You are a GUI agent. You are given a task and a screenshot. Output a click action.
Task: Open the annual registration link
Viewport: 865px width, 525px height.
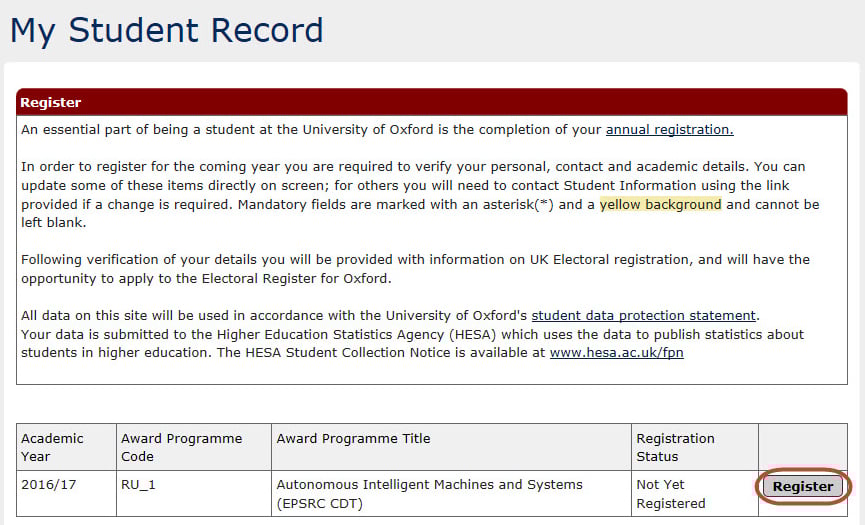(x=669, y=129)
